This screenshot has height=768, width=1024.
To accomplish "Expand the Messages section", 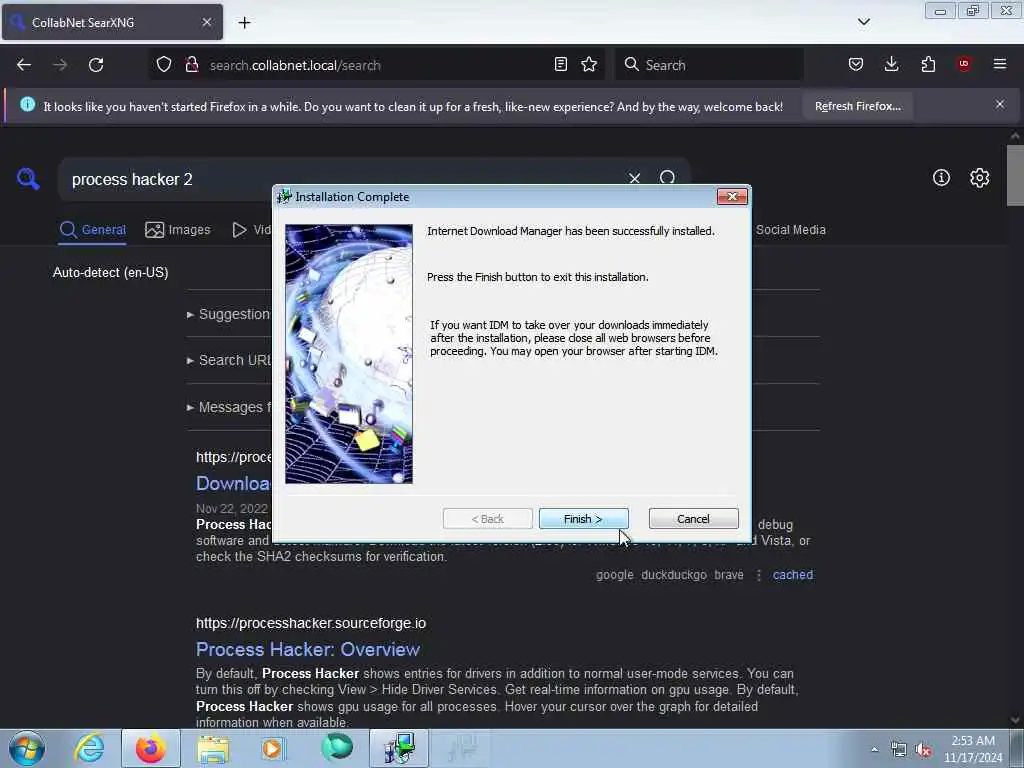I will (229, 408).
